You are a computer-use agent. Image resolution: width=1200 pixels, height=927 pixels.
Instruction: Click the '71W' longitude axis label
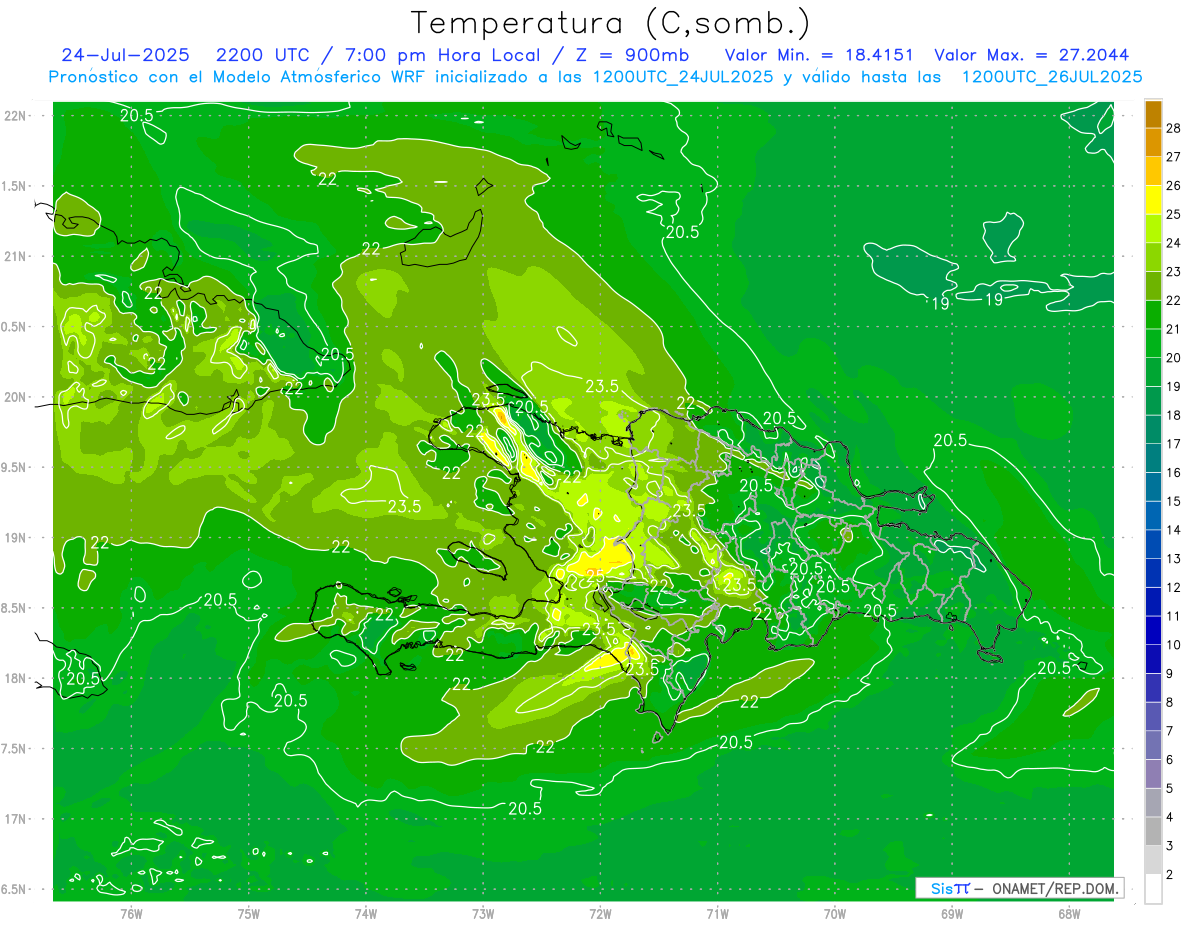717,913
